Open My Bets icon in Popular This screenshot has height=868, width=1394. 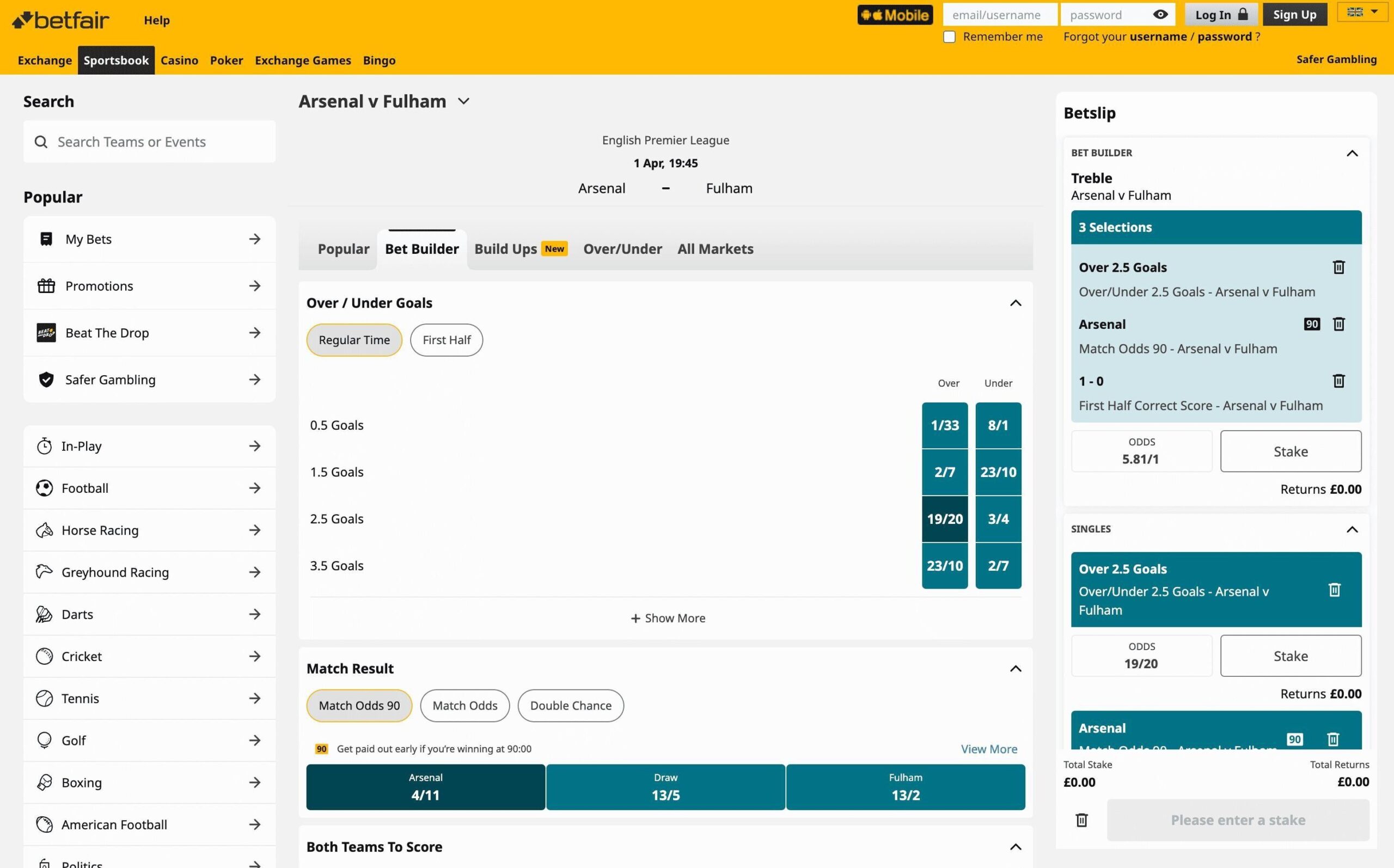[46, 239]
